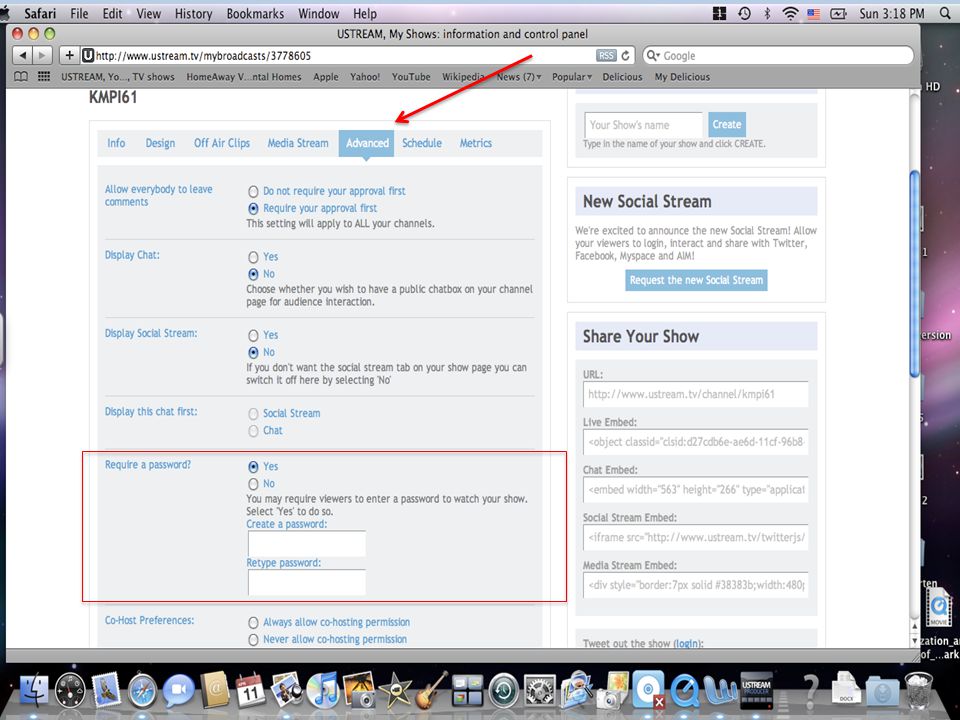
Task: Open Address Book in the Dock
Action: pyautogui.click(x=215, y=690)
